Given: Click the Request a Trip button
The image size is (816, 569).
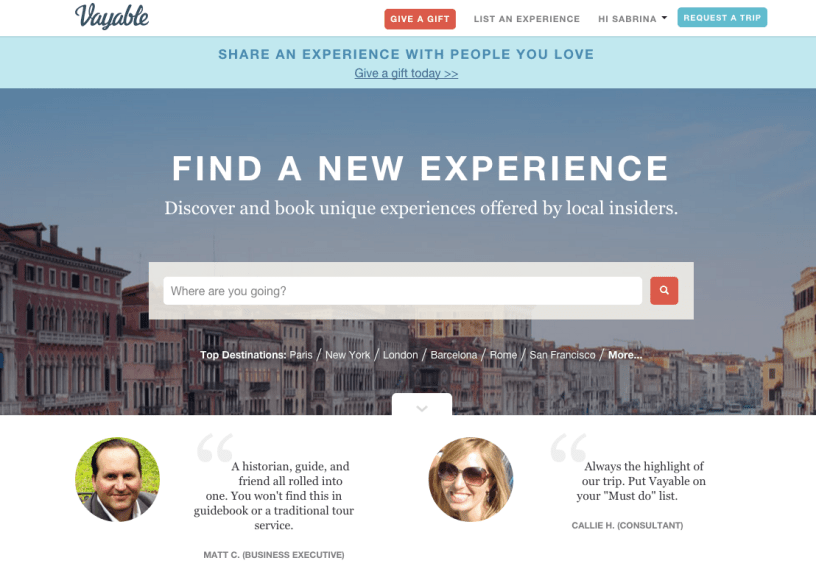Looking at the screenshot, I should (x=722, y=18).
